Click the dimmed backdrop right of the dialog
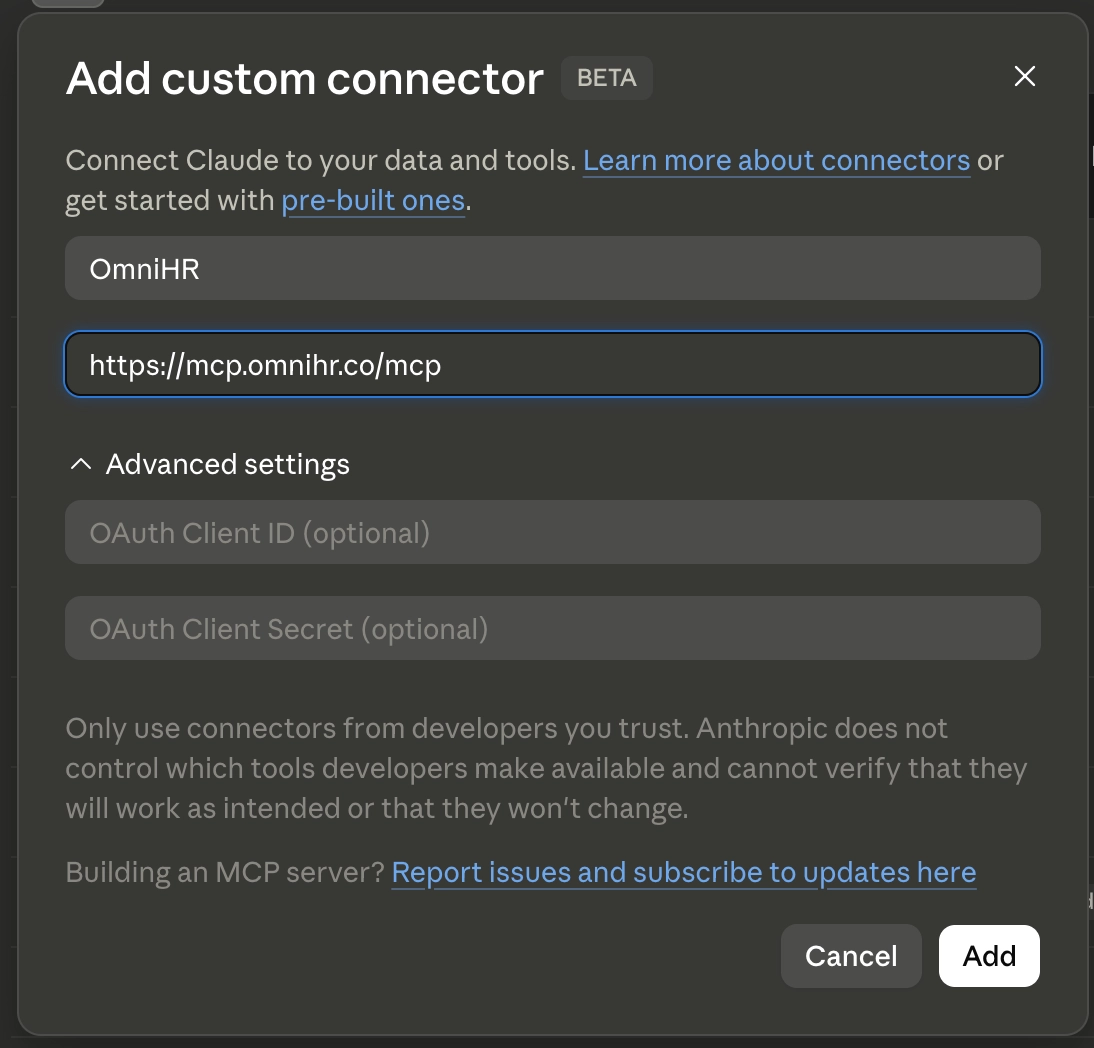The height and width of the screenshot is (1048, 1094). (1091, 488)
